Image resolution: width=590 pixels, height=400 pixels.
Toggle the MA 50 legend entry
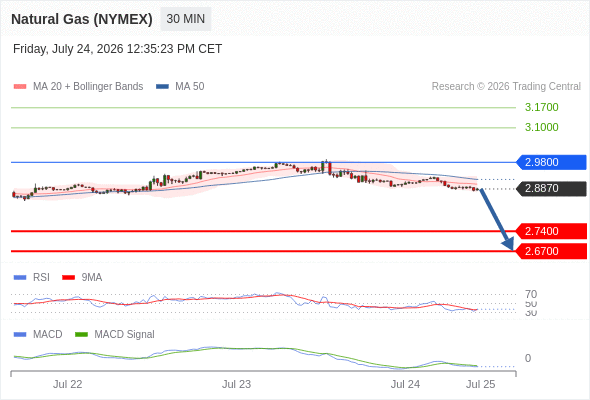(180, 87)
